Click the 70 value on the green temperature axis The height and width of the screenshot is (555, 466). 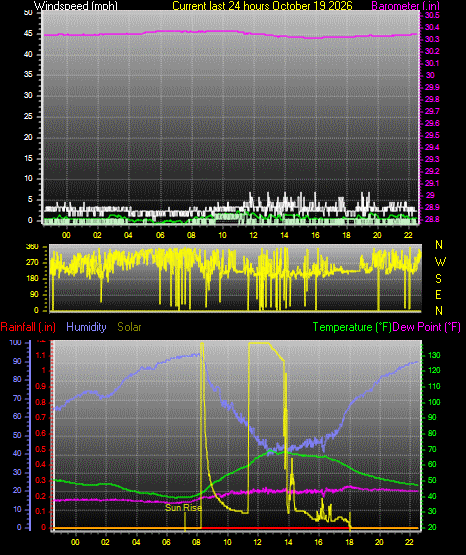[432, 450]
